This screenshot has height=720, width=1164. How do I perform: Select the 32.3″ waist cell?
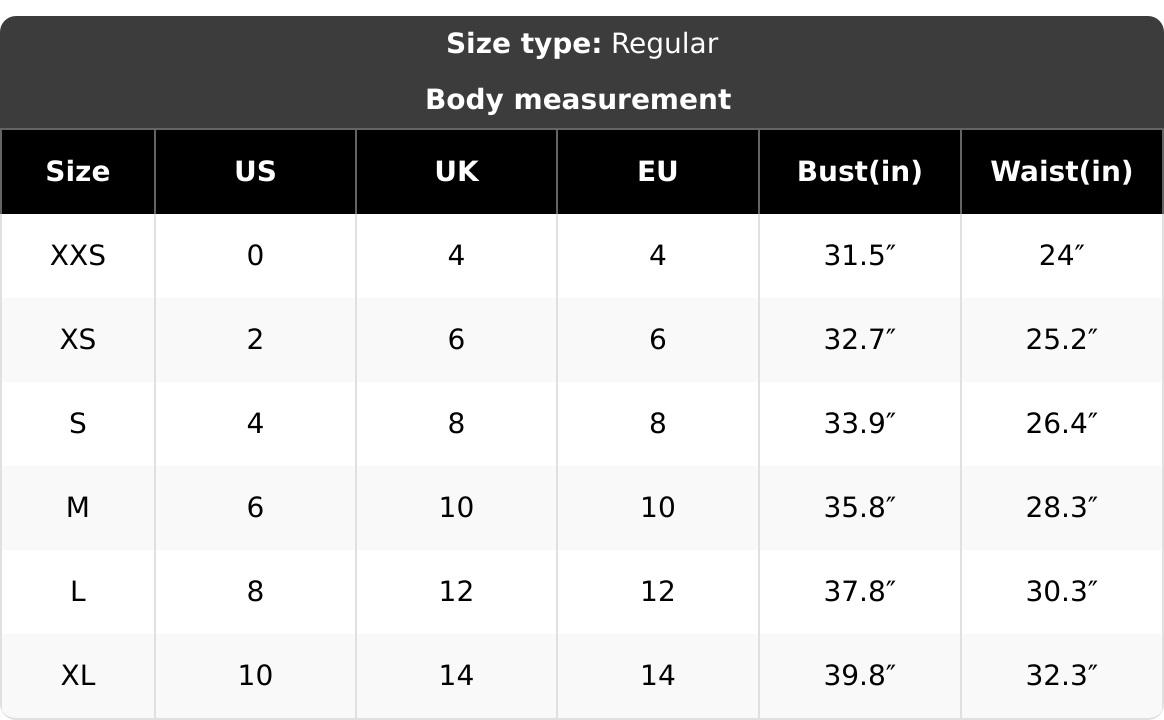coord(1061,676)
